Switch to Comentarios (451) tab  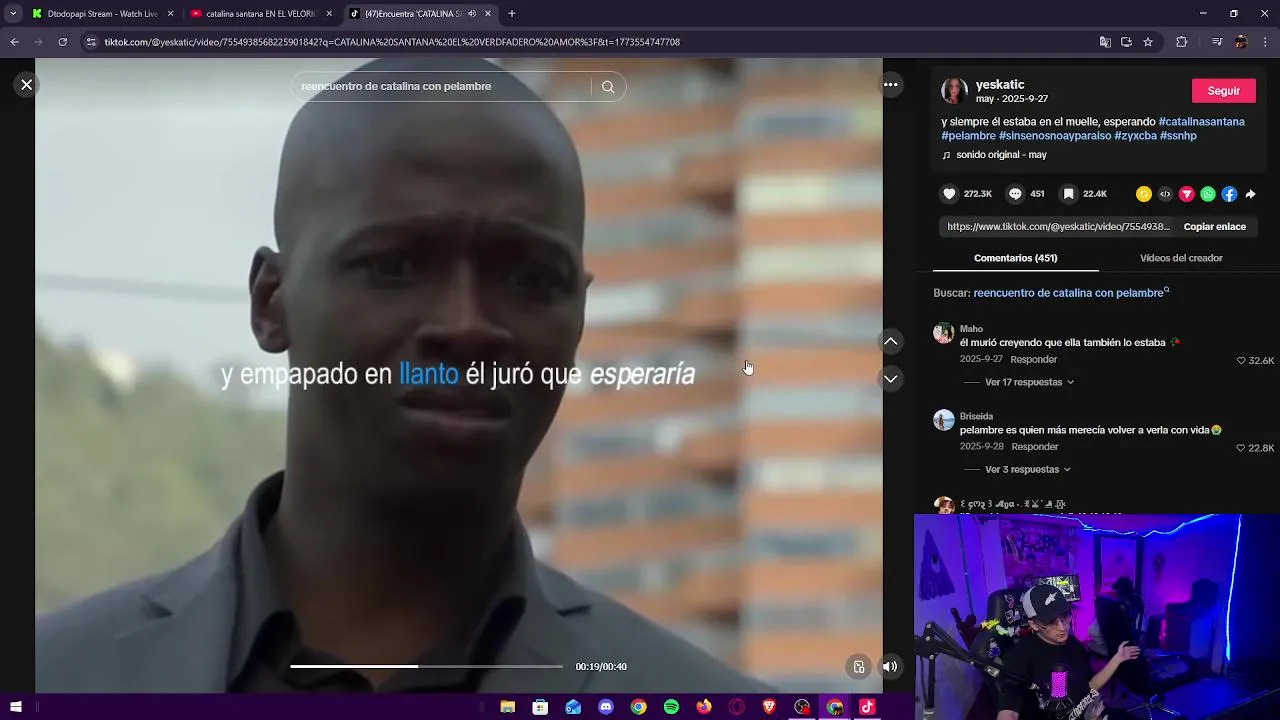[1015, 258]
